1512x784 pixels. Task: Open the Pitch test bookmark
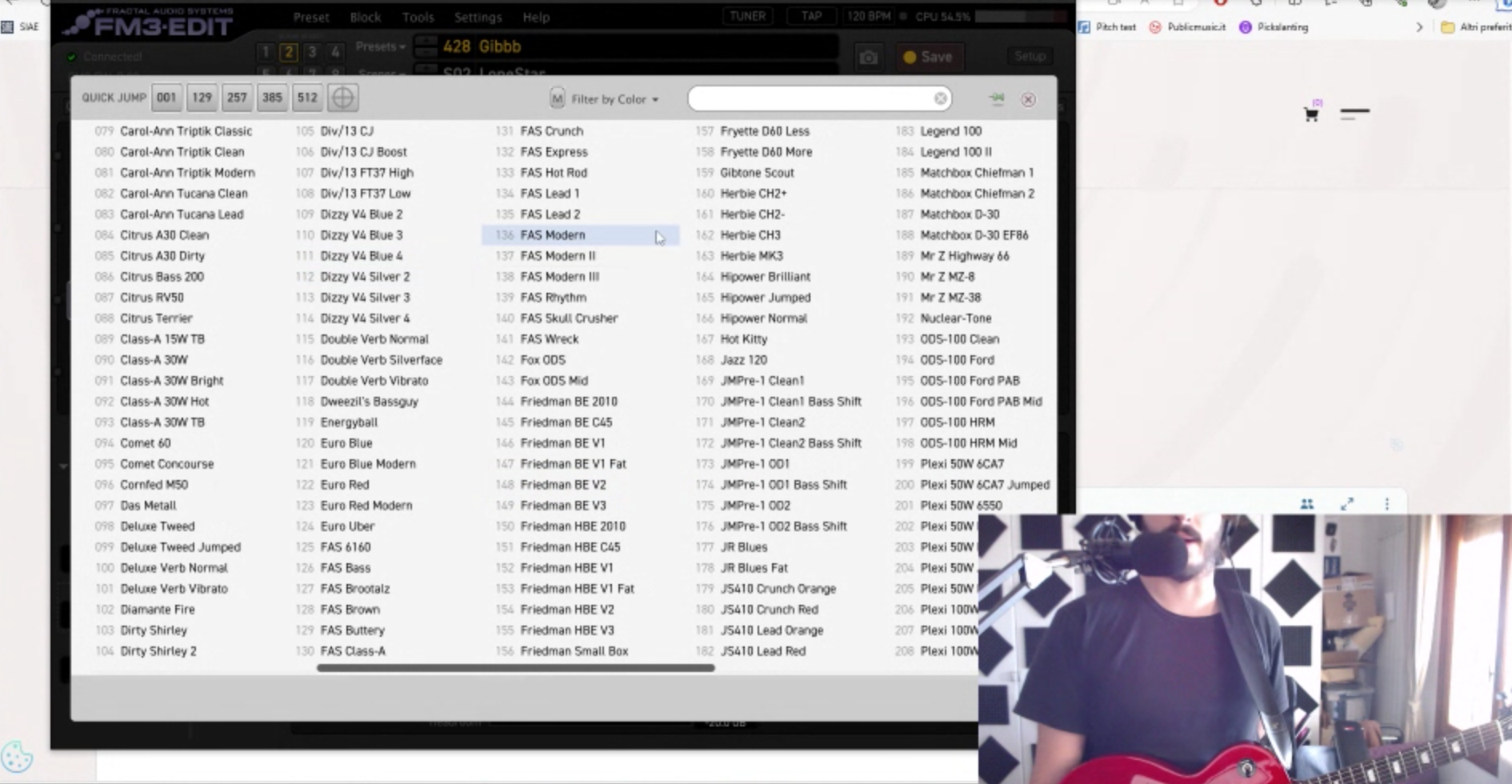tap(1107, 27)
